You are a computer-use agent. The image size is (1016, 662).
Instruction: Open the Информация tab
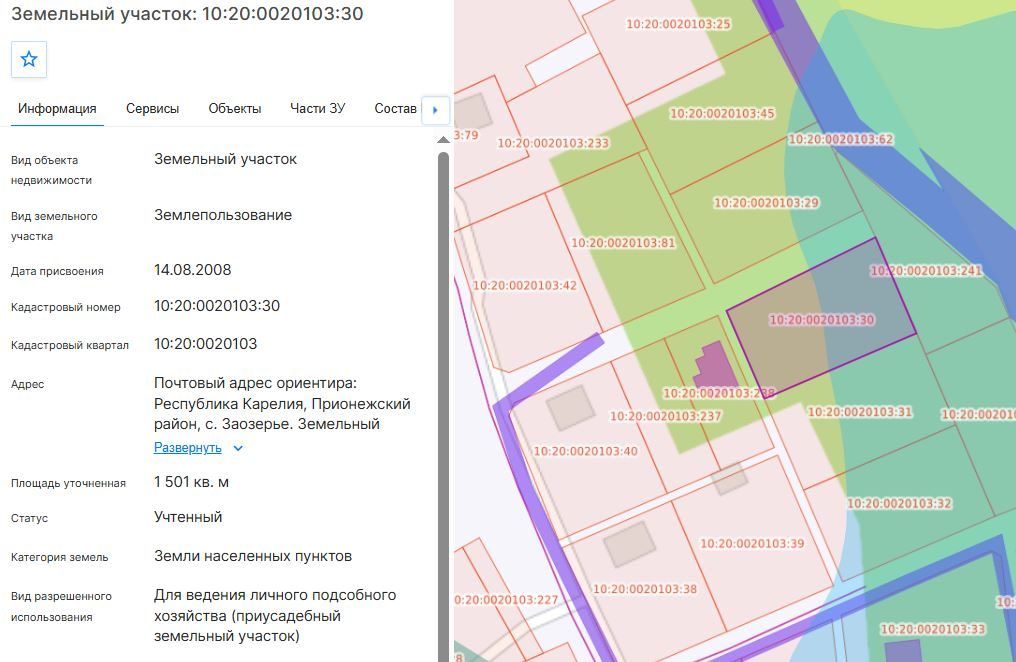point(57,109)
